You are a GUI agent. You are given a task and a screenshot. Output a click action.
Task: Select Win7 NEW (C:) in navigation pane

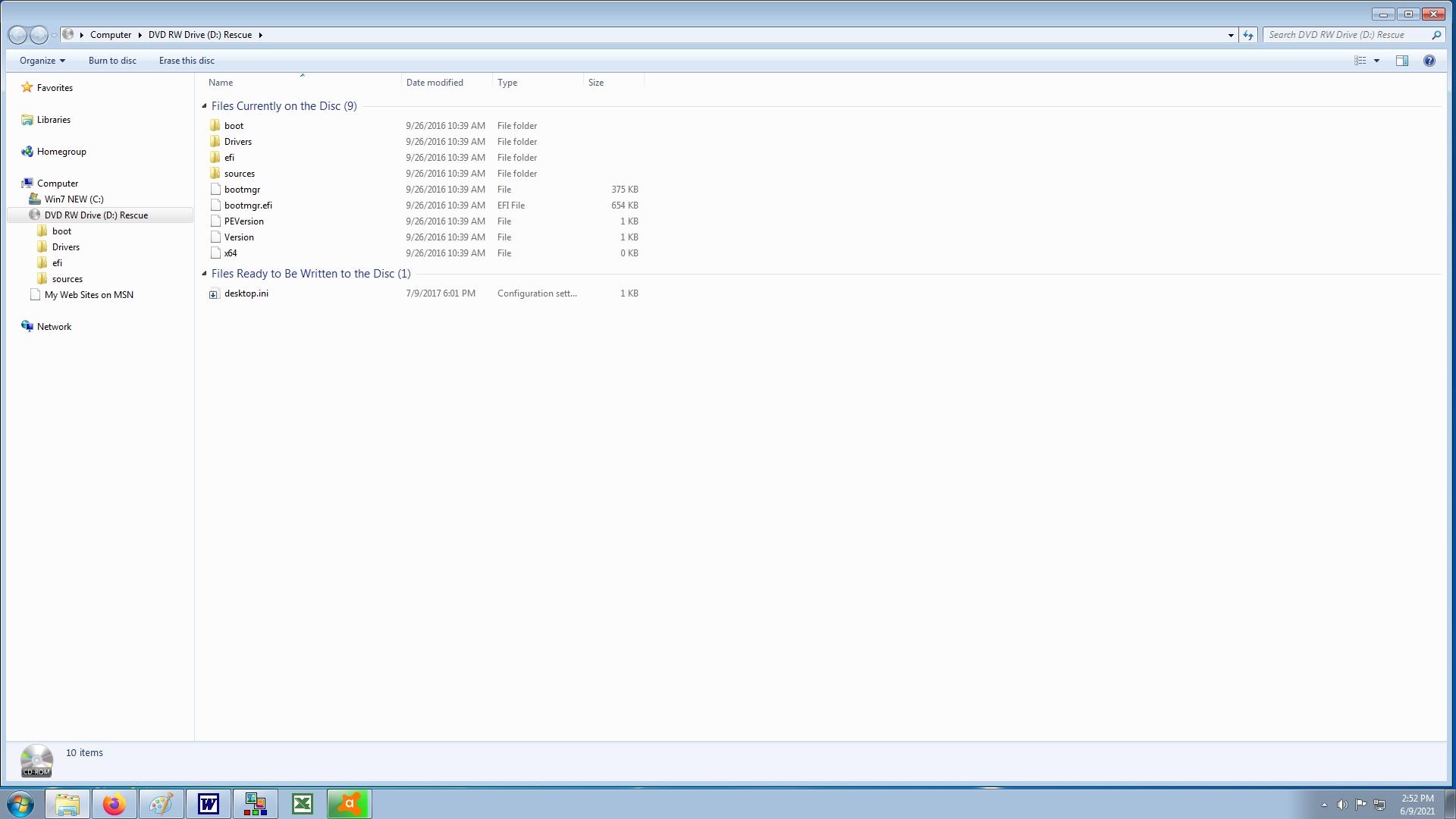pos(74,199)
